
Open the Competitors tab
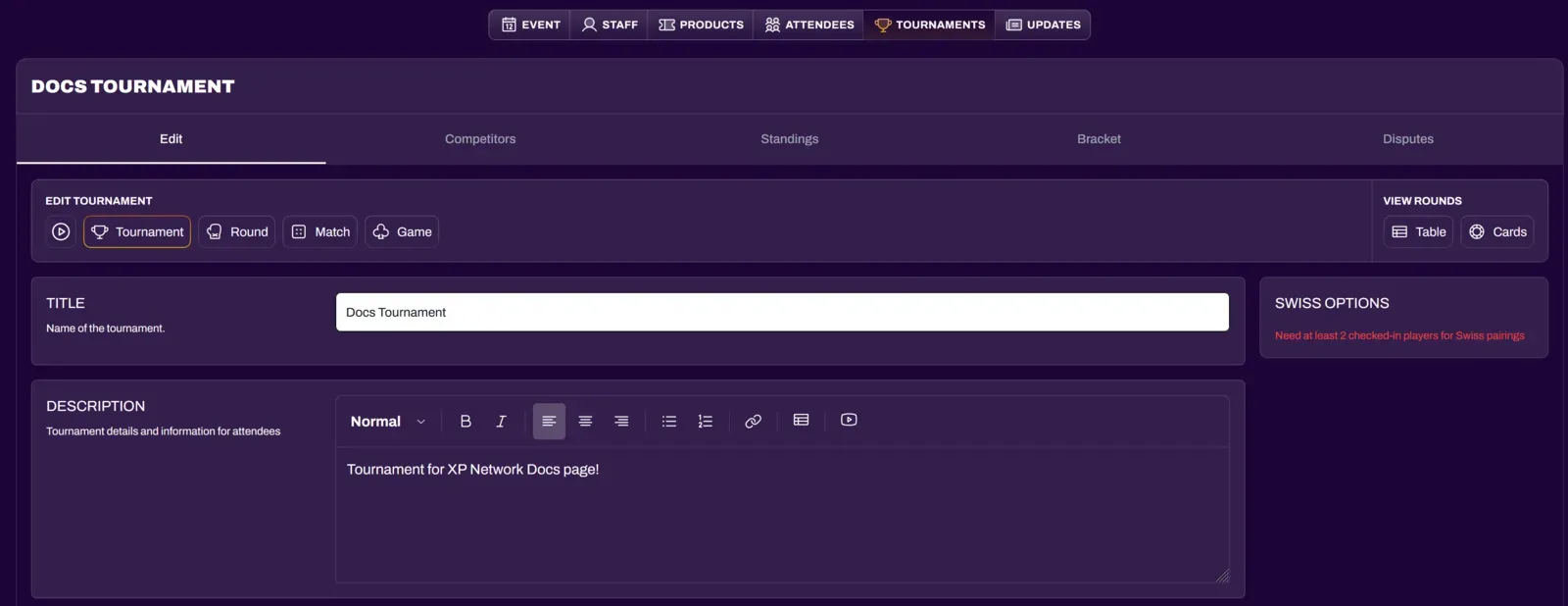click(480, 139)
